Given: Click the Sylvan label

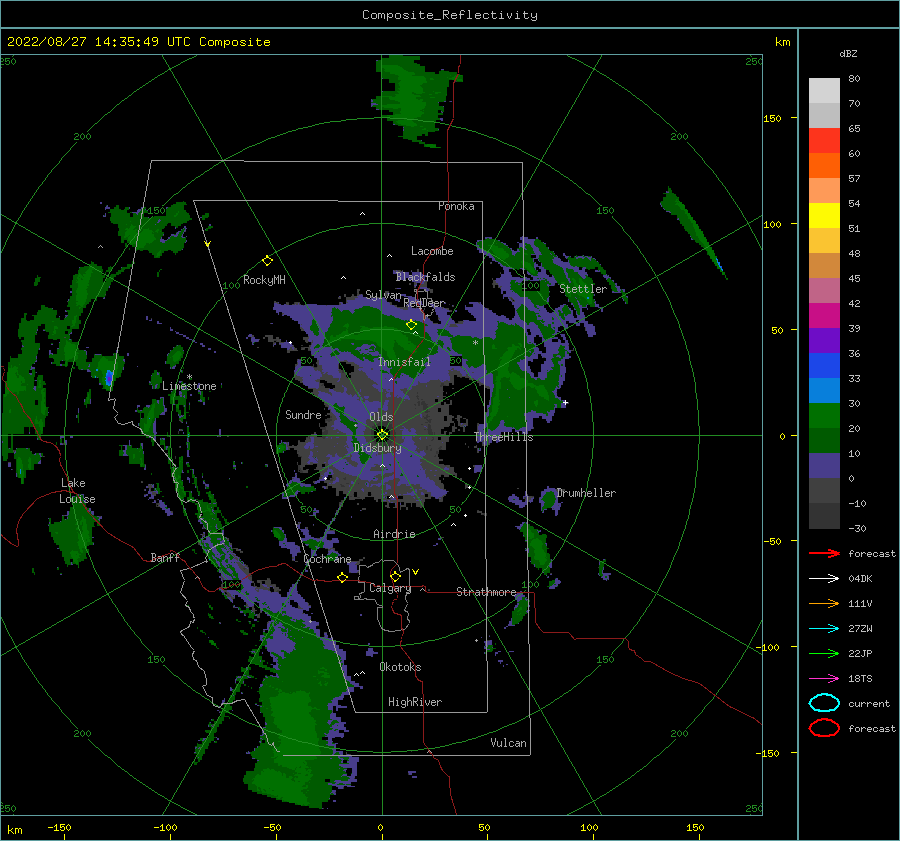Looking at the screenshot, I should (383, 295).
